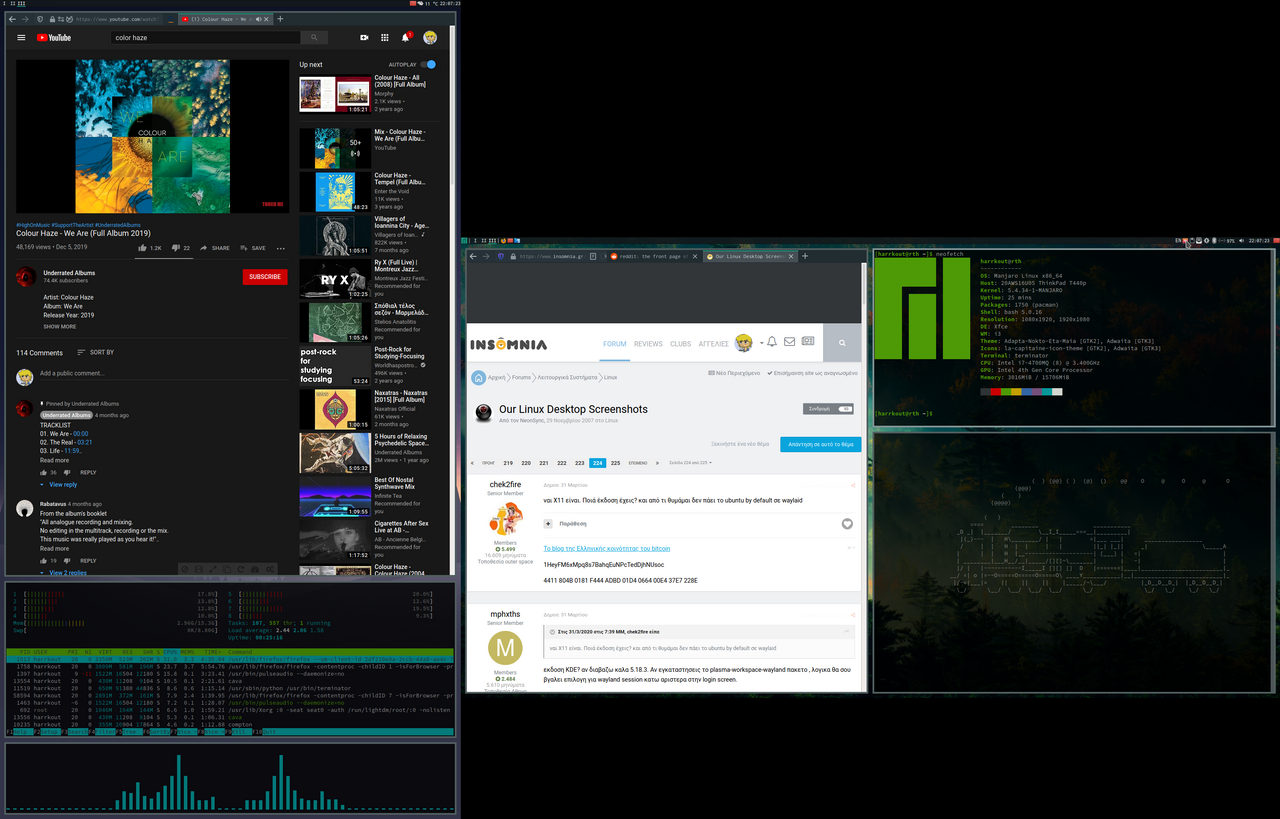Like the Colour Haze video
The image size is (1280, 819).
coord(150,248)
